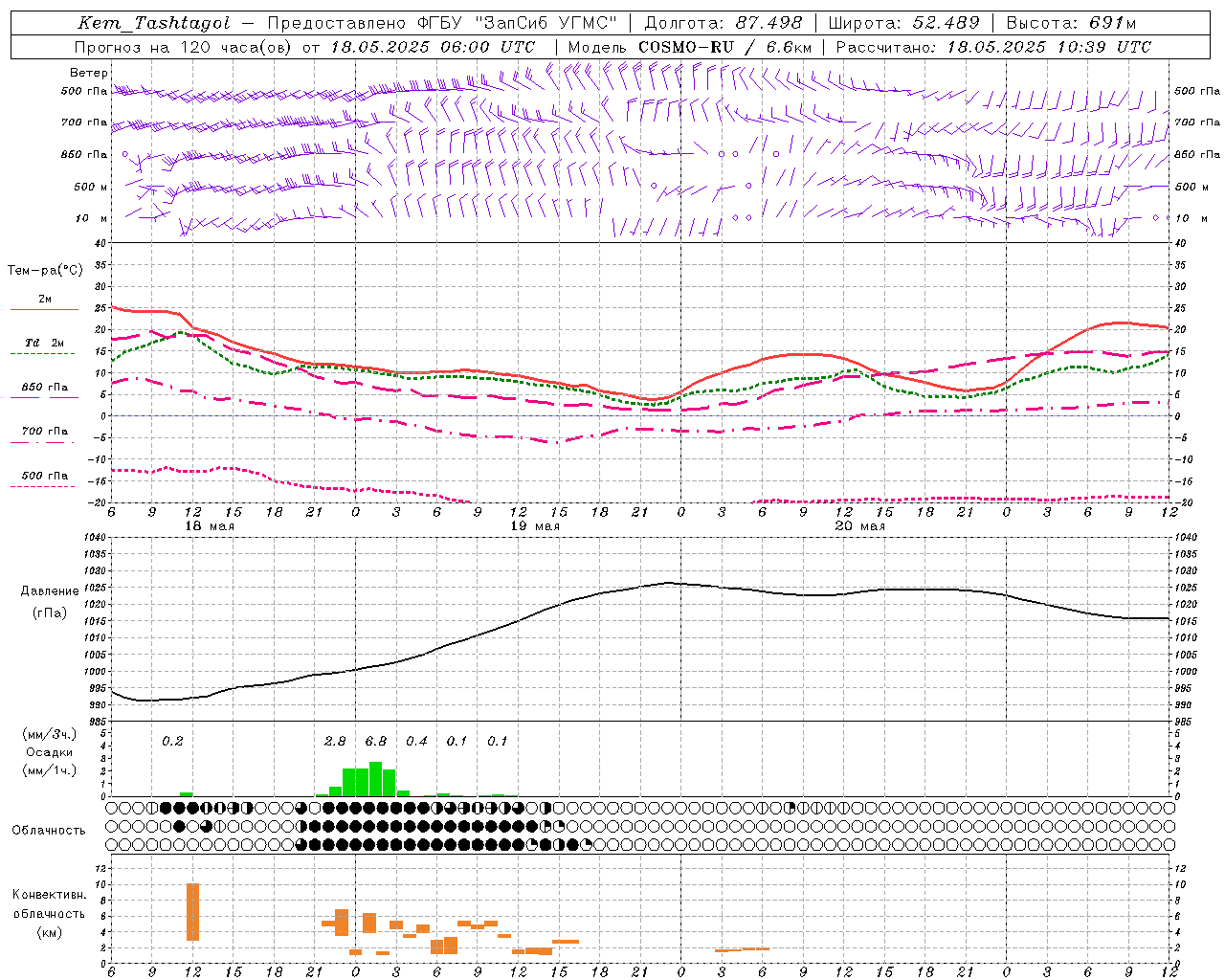Click the 'Прогноз на 120 часа(ов)' forecast text

(183, 47)
